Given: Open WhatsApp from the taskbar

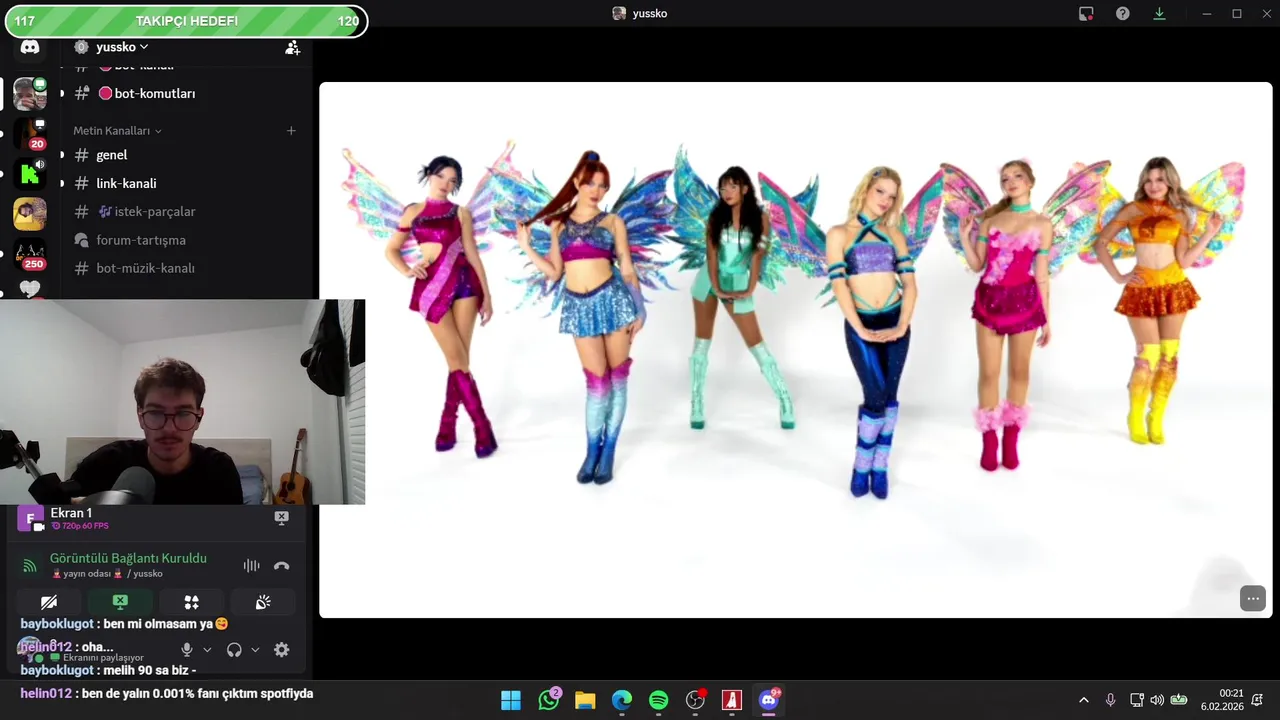Looking at the screenshot, I should [x=548, y=700].
